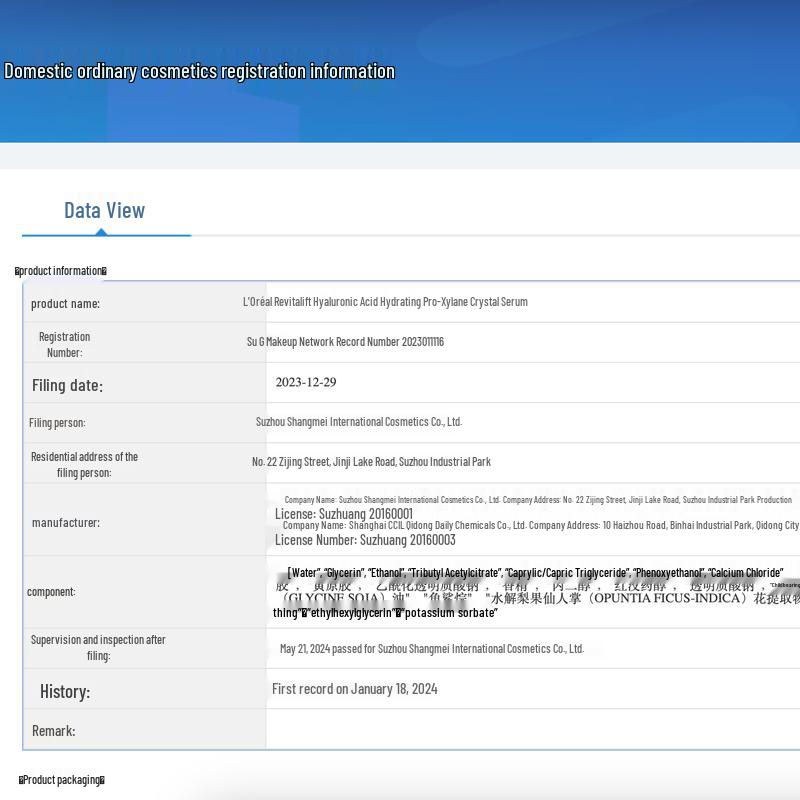Click the 'Domestic ordinary cosmetics registration information' page title
800x800 pixels.
click(x=199, y=71)
